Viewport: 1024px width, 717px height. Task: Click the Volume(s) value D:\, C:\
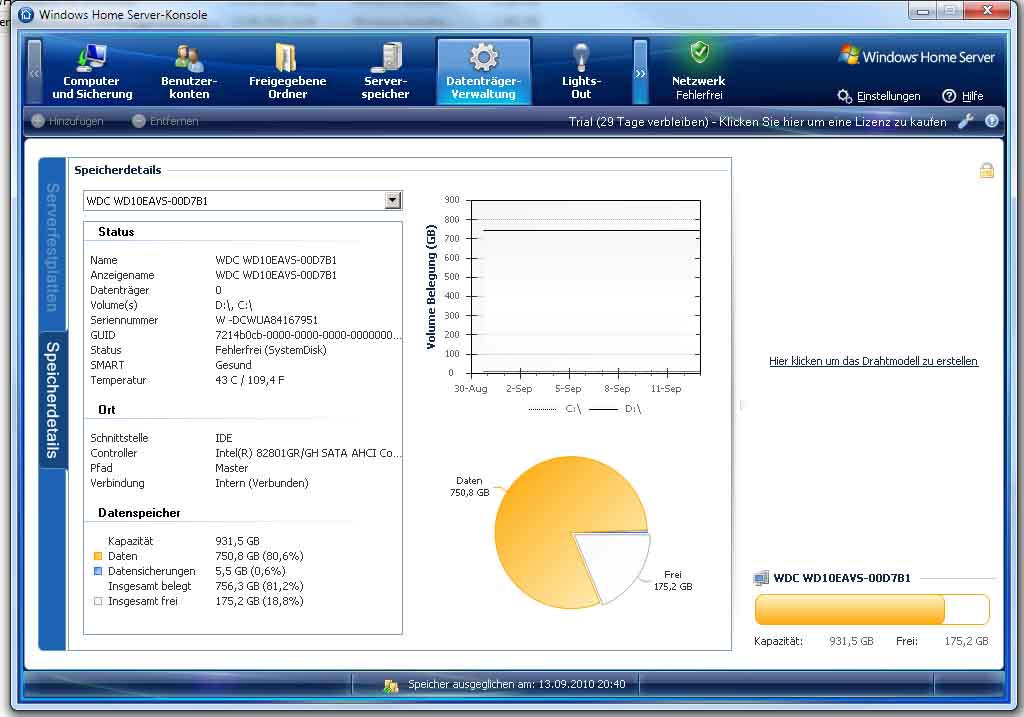(234, 305)
